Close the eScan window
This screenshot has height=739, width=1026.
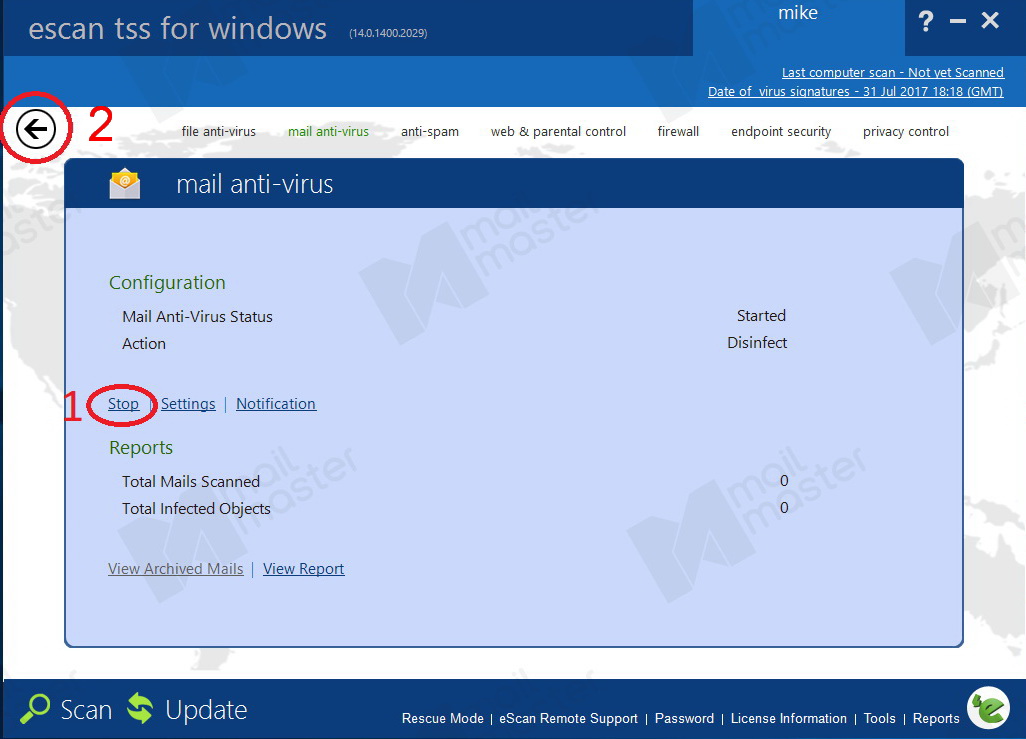point(990,20)
